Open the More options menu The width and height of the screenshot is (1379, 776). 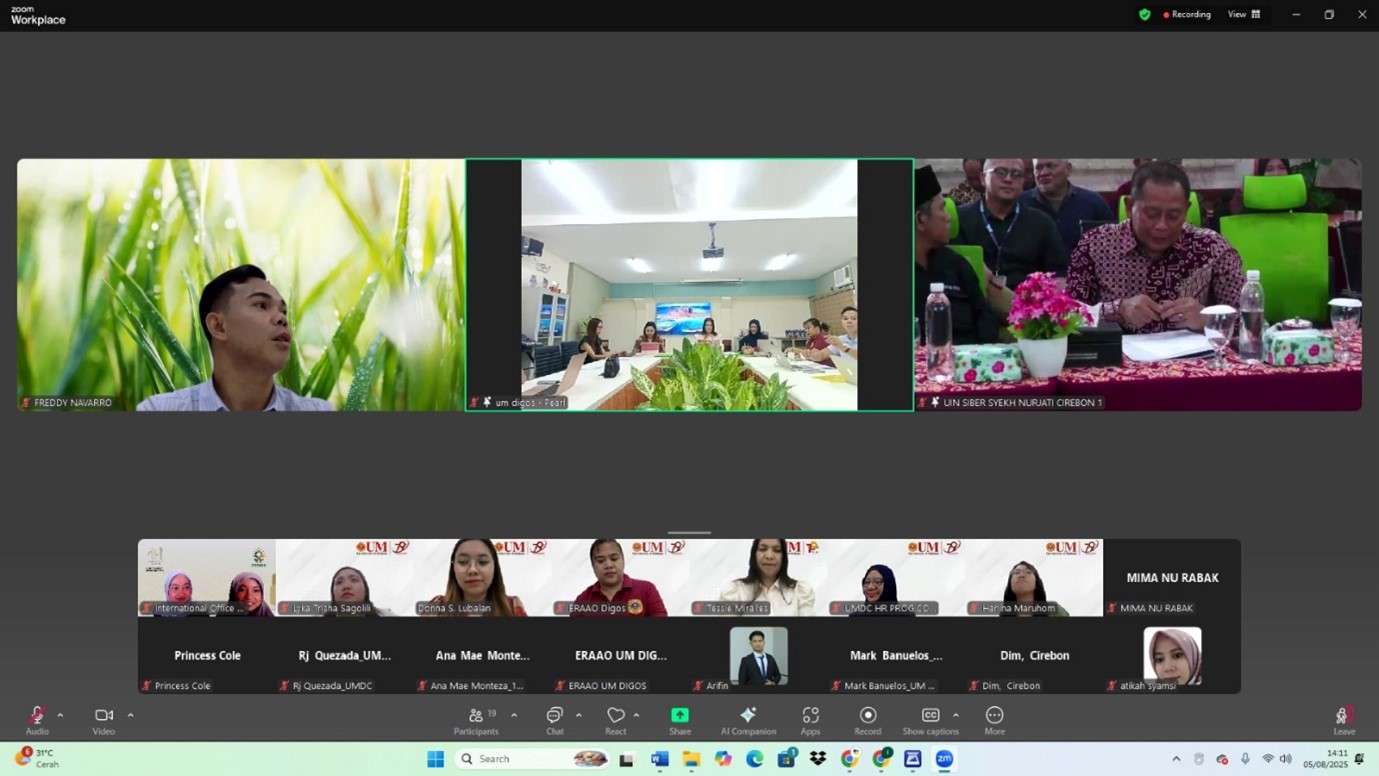click(x=994, y=720)
